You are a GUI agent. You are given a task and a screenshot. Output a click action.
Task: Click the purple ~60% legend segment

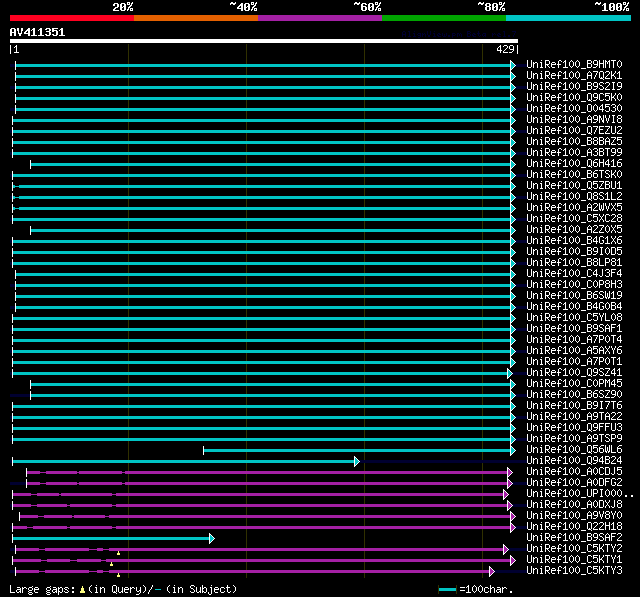[x=320, y=18]
